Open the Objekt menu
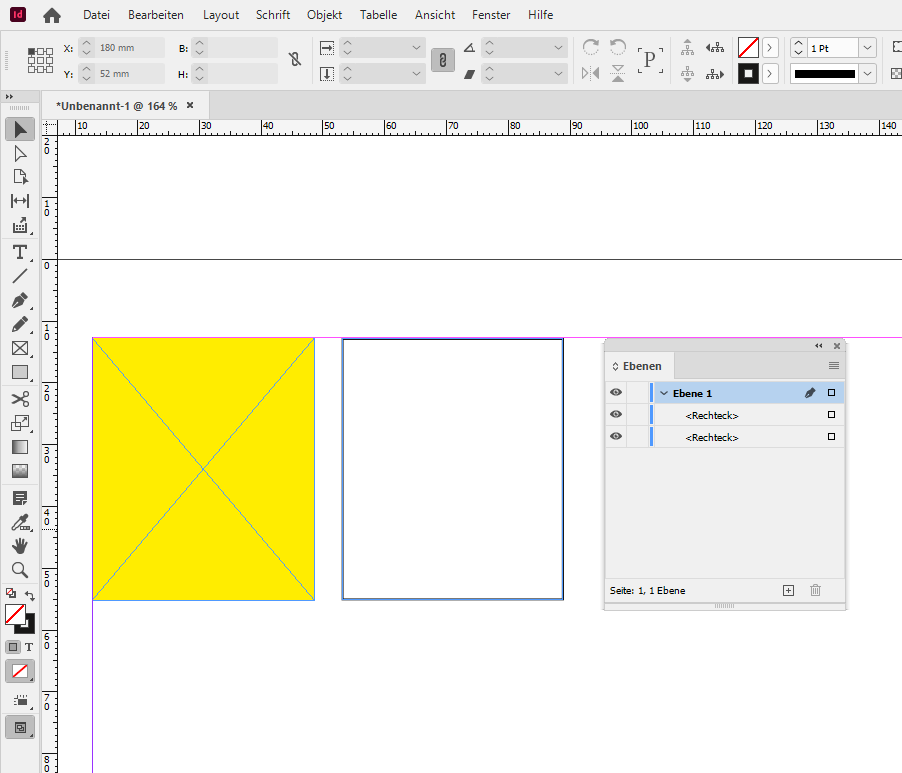 tap(324, 14)
